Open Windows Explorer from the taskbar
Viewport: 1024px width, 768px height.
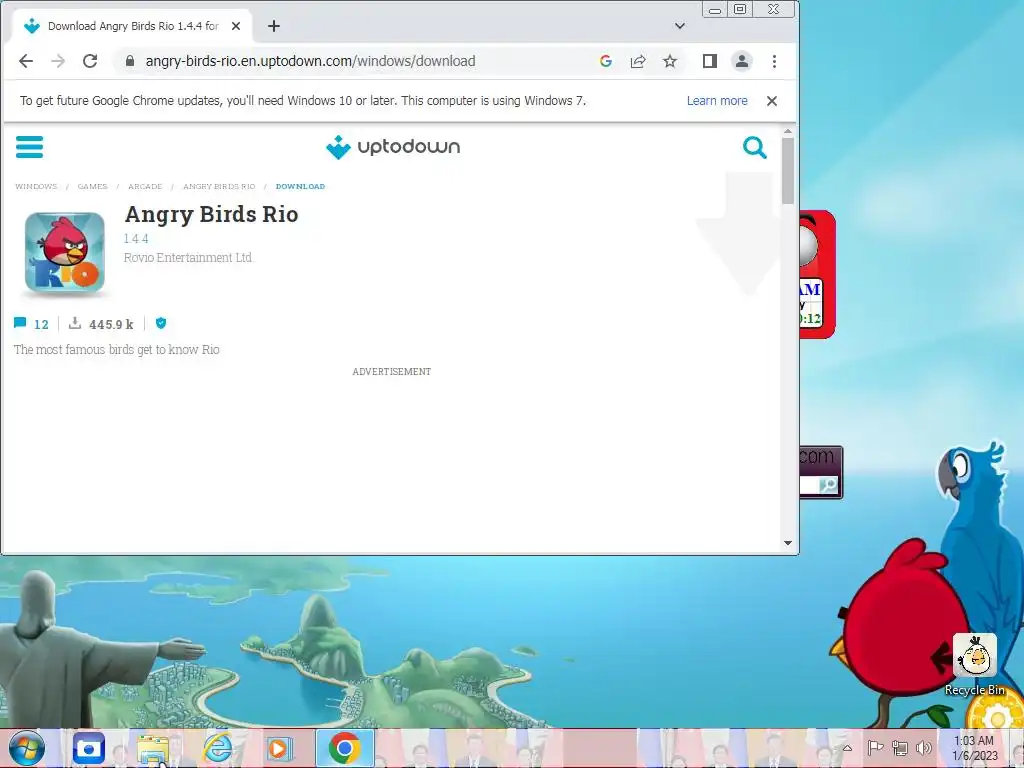(x=153, y=749)
